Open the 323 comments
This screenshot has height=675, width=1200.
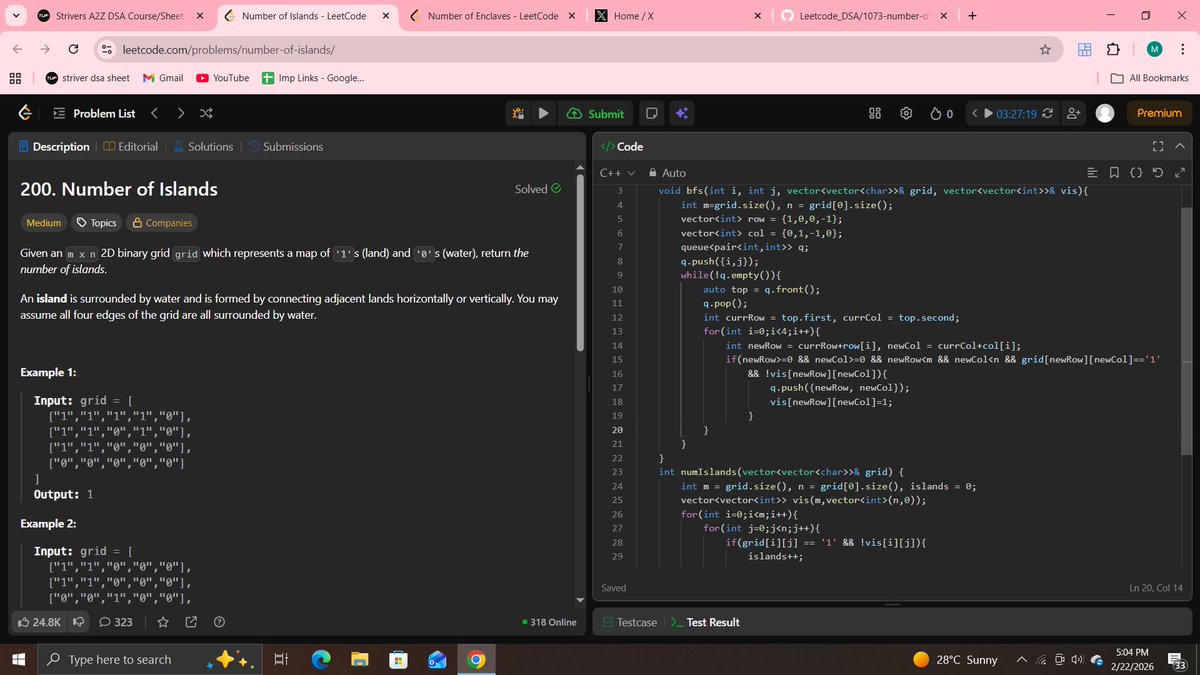coord(116,622)
